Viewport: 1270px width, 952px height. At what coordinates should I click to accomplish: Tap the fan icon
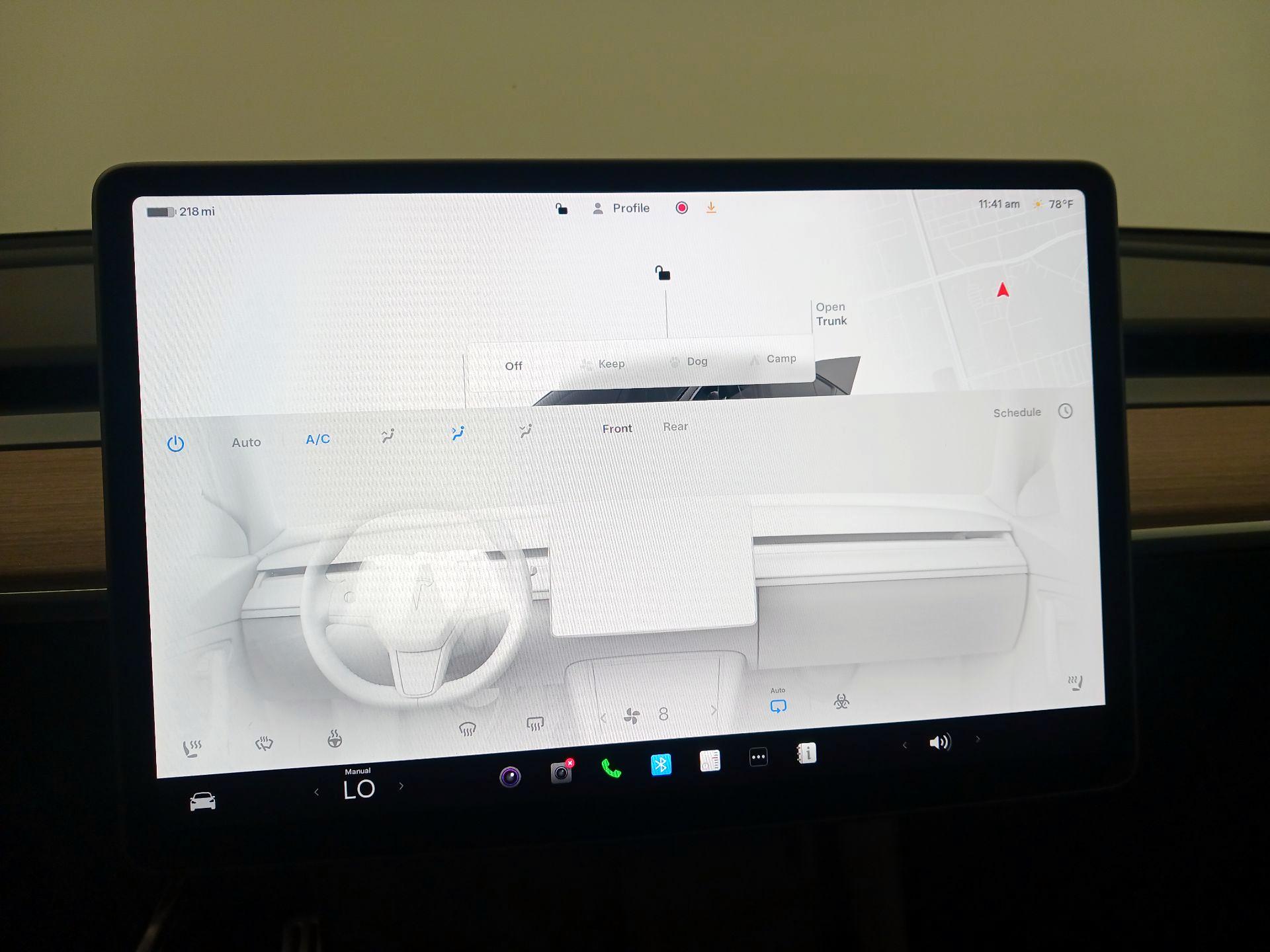coord(632,716)
